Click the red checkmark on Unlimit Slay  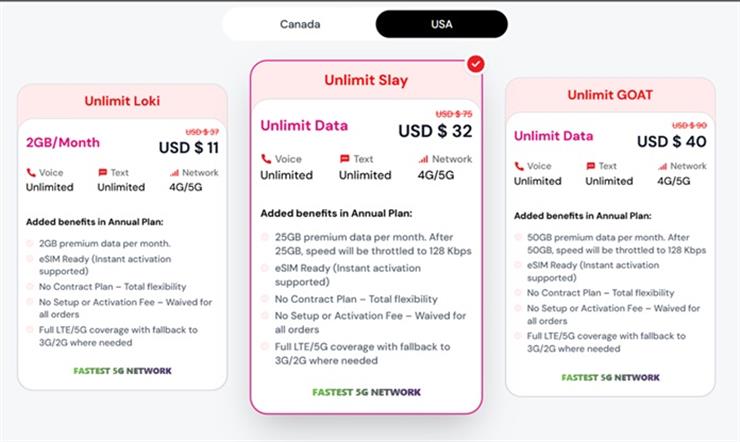click(x=476, y=64)
